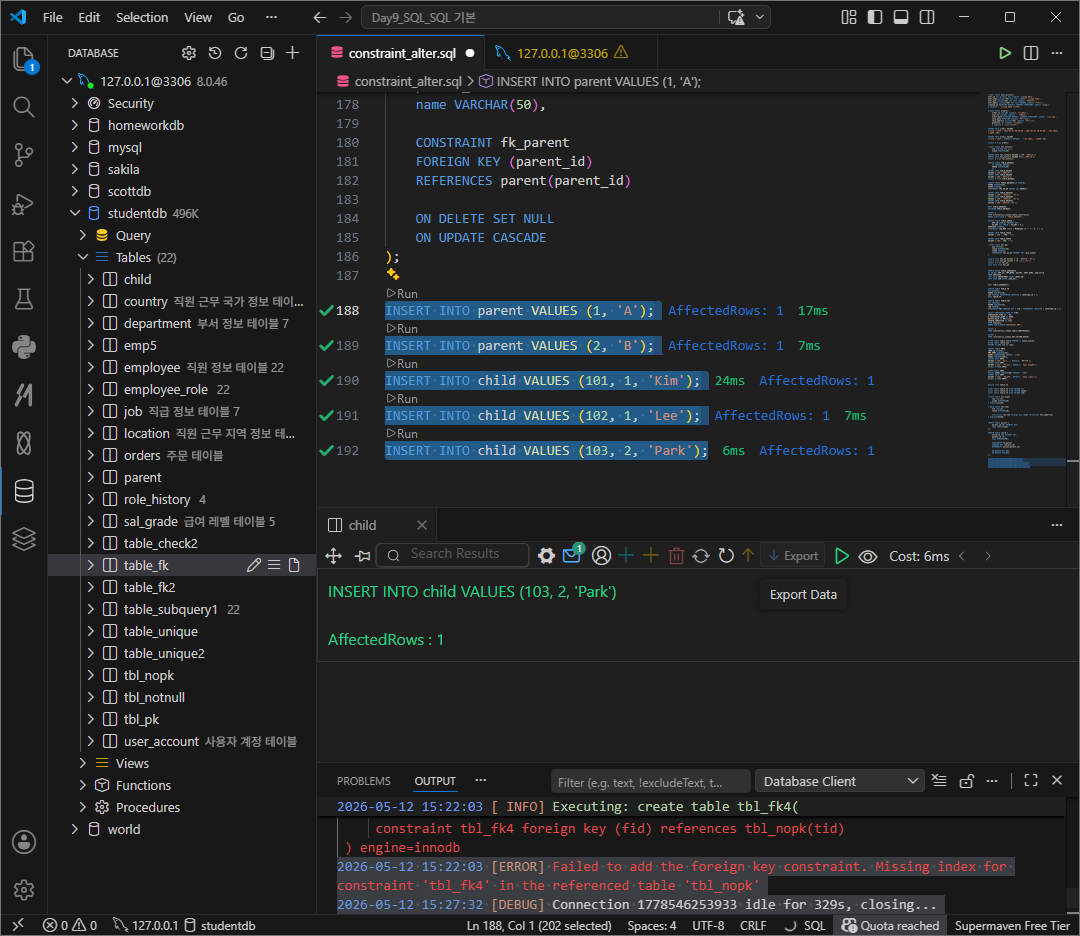Toggle output scroll lock
Viewport: 1080px width, 936px height.
pos(966,780)
